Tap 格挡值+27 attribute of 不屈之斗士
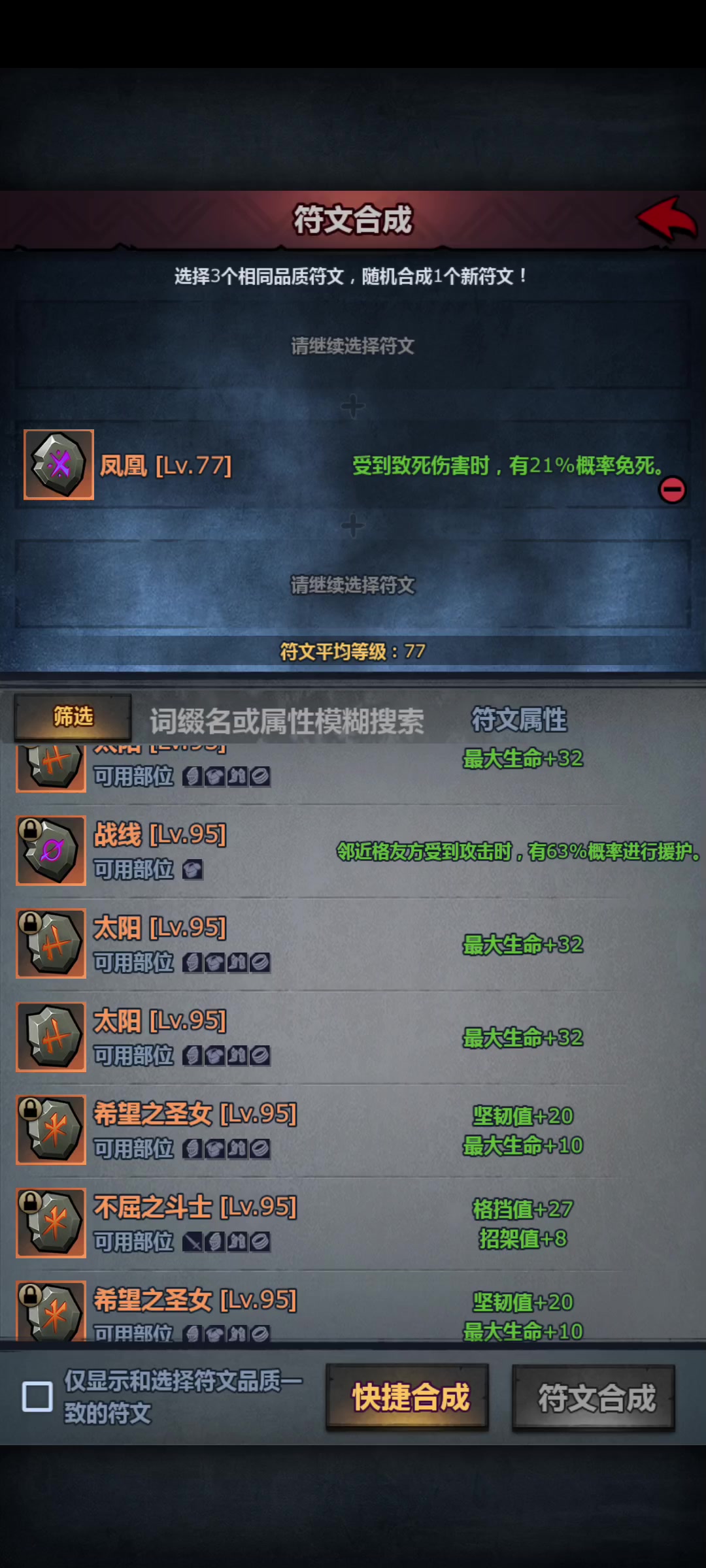 click(523, 1209)
